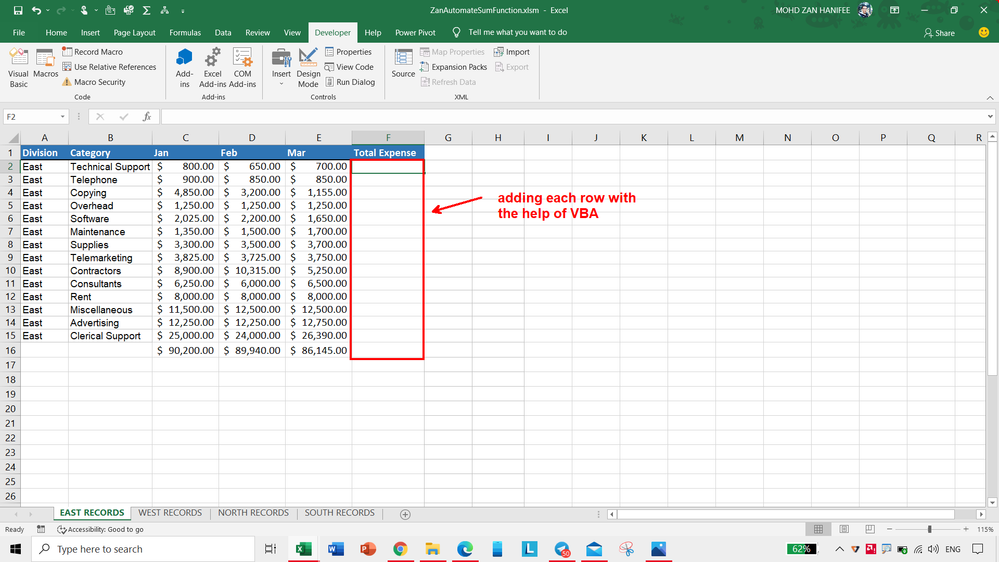Click View Code in Controls group

[349, 67]
